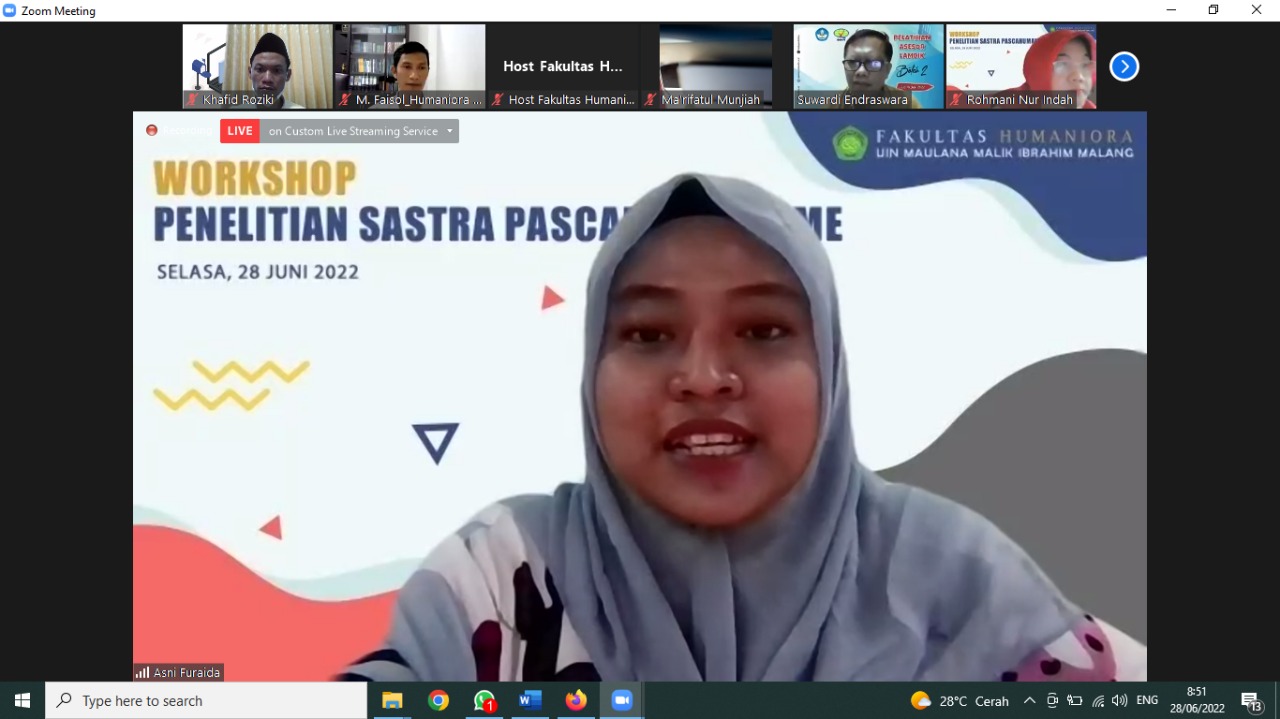Open the Windows Start menu
Image resolution: width=1280 pixels, height=719 pixels.
(22, 701)
